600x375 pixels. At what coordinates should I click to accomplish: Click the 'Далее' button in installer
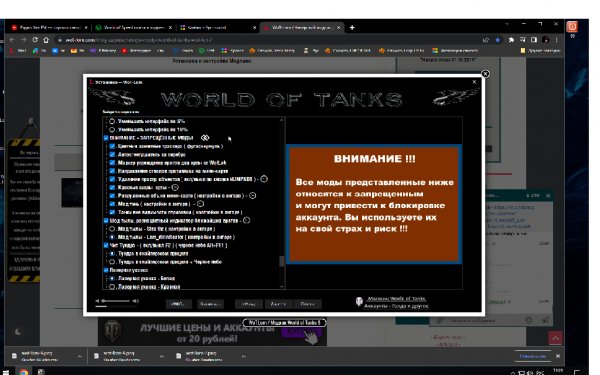[278, 304]
